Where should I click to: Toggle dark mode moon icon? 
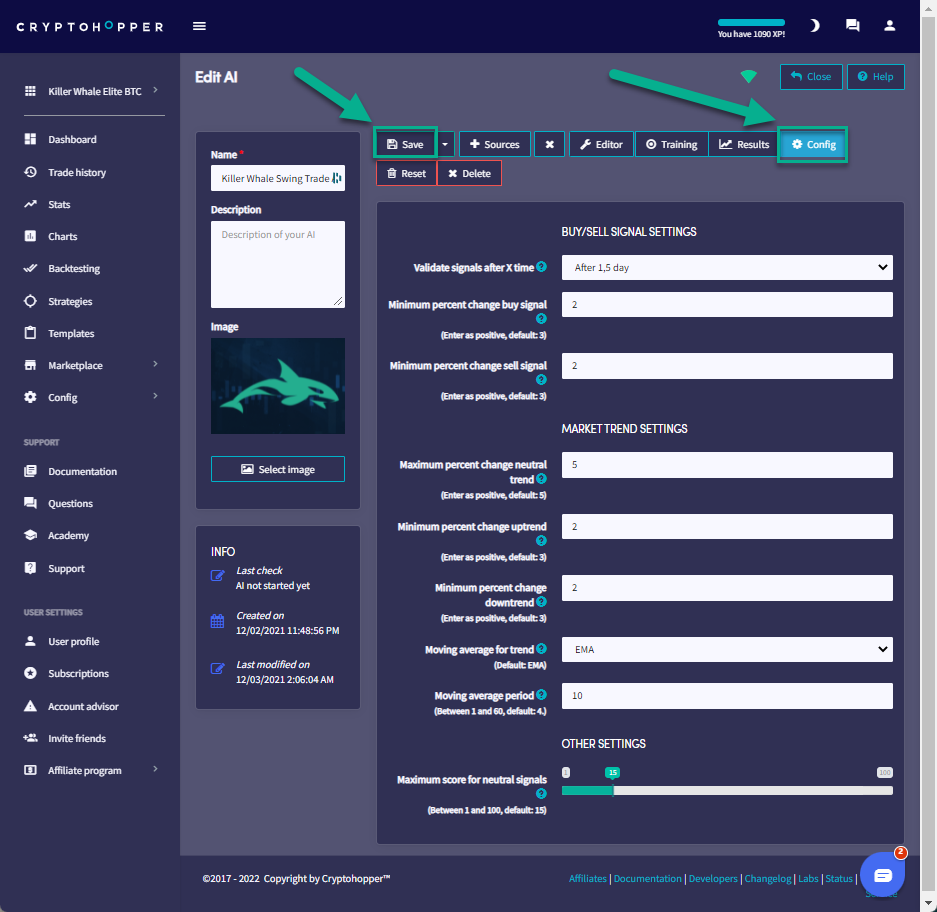(x=815, y=26)
